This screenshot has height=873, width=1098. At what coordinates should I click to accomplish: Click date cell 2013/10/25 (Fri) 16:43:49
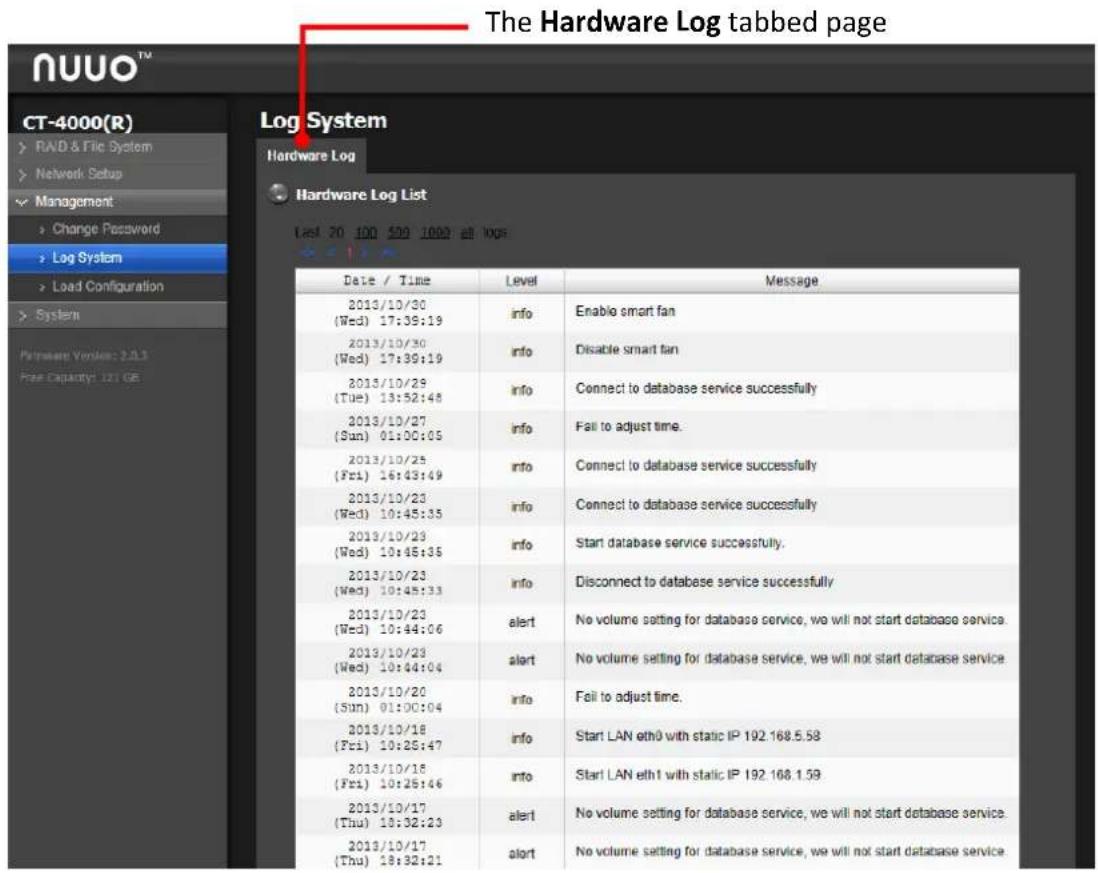387,468
